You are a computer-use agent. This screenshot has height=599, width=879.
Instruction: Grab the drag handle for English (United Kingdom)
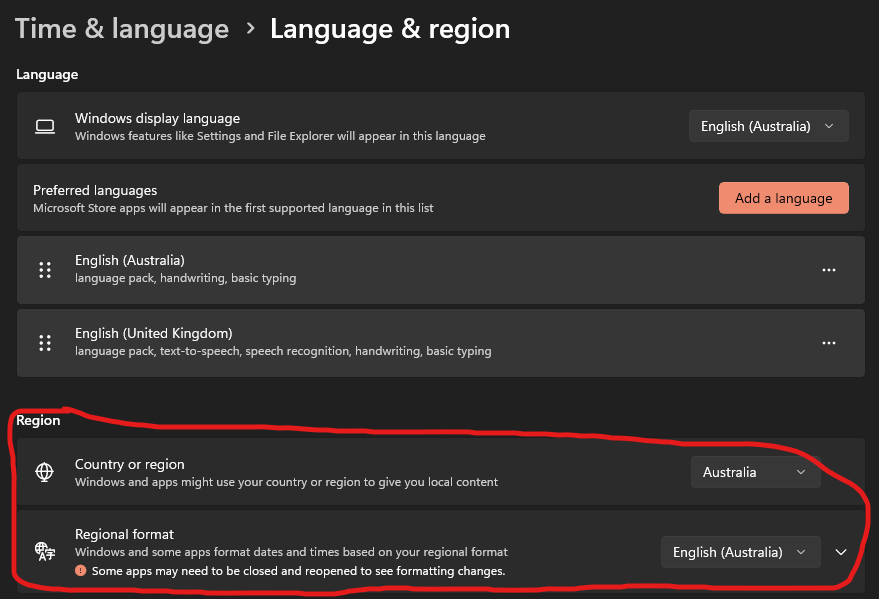pos(44,343)
